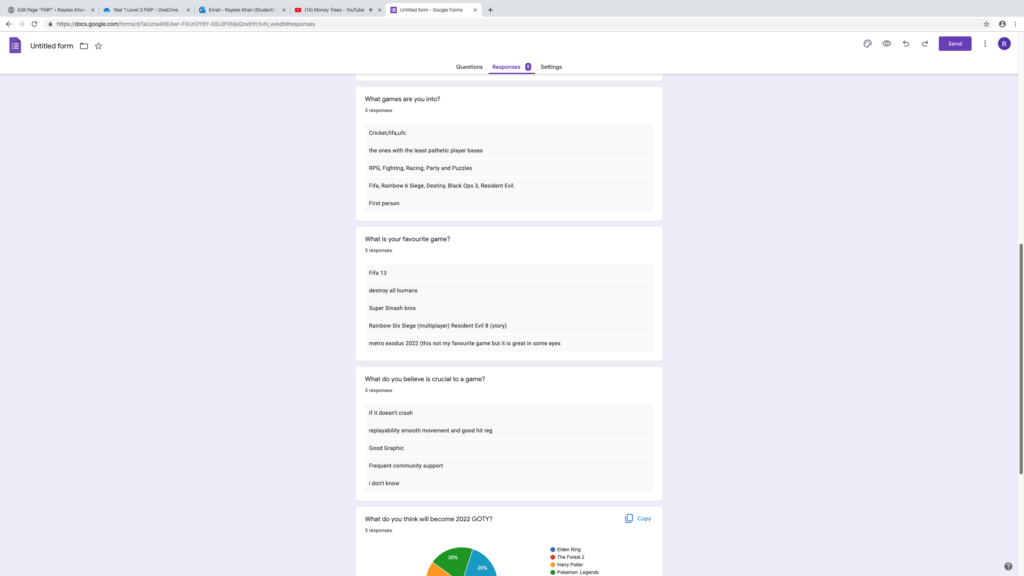Copy the 2022 GOTY chart
Viewport: 1024px width, 576px height.
(638, 519)
